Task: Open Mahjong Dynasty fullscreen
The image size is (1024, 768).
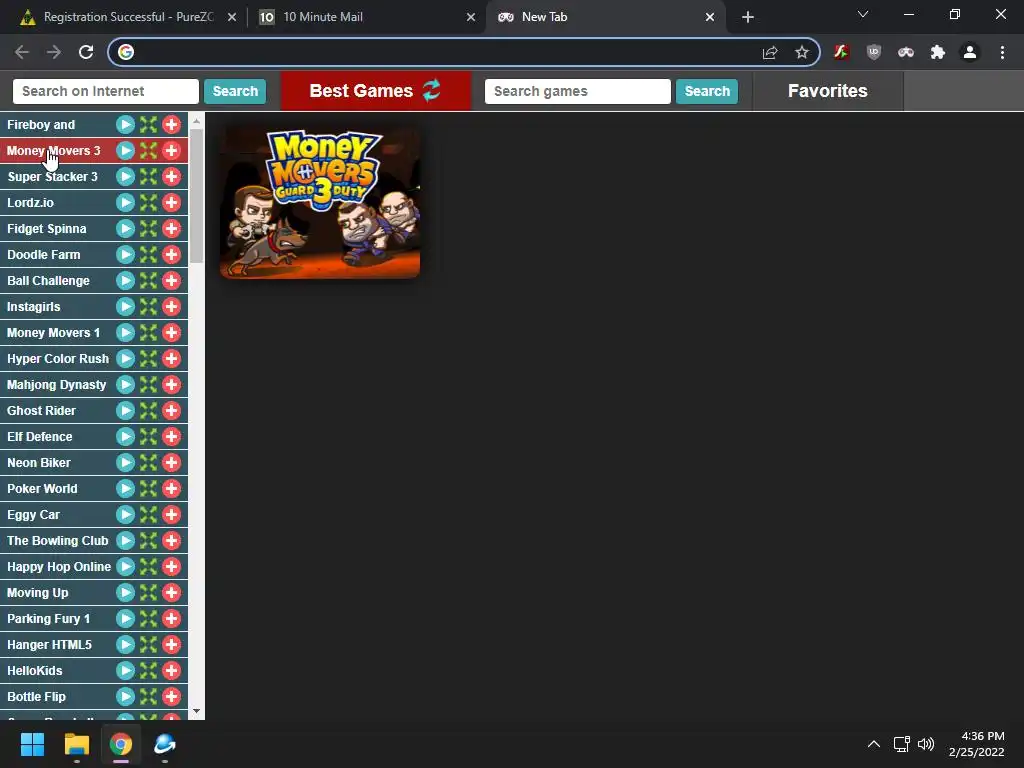Action: point(148,385)
